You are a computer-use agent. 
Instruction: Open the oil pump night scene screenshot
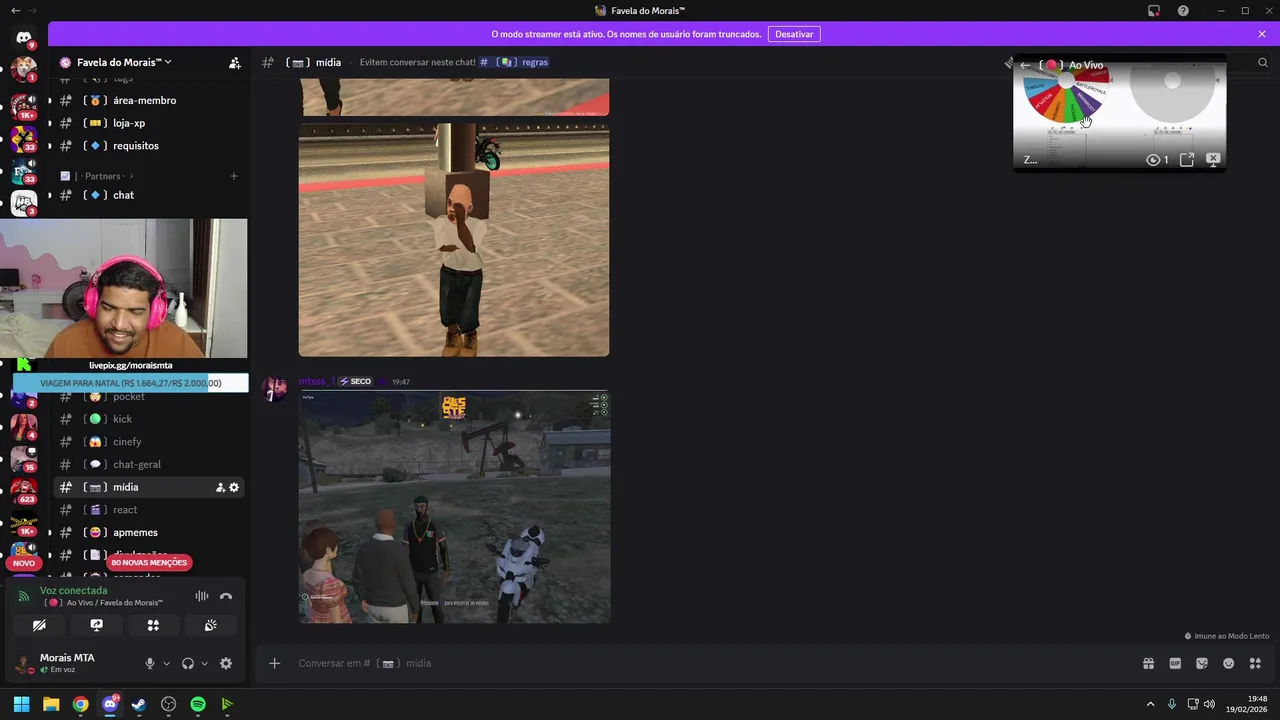454,507
